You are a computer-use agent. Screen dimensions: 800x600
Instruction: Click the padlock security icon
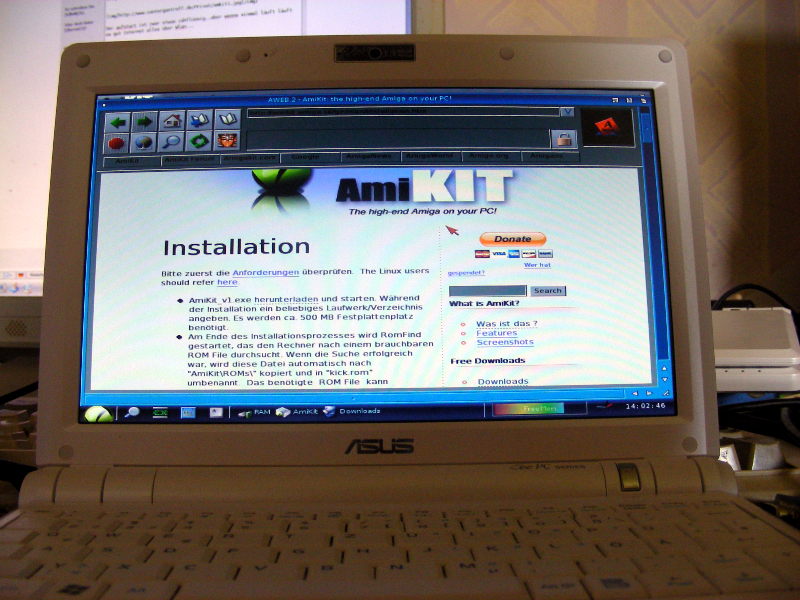pos(563,138)
